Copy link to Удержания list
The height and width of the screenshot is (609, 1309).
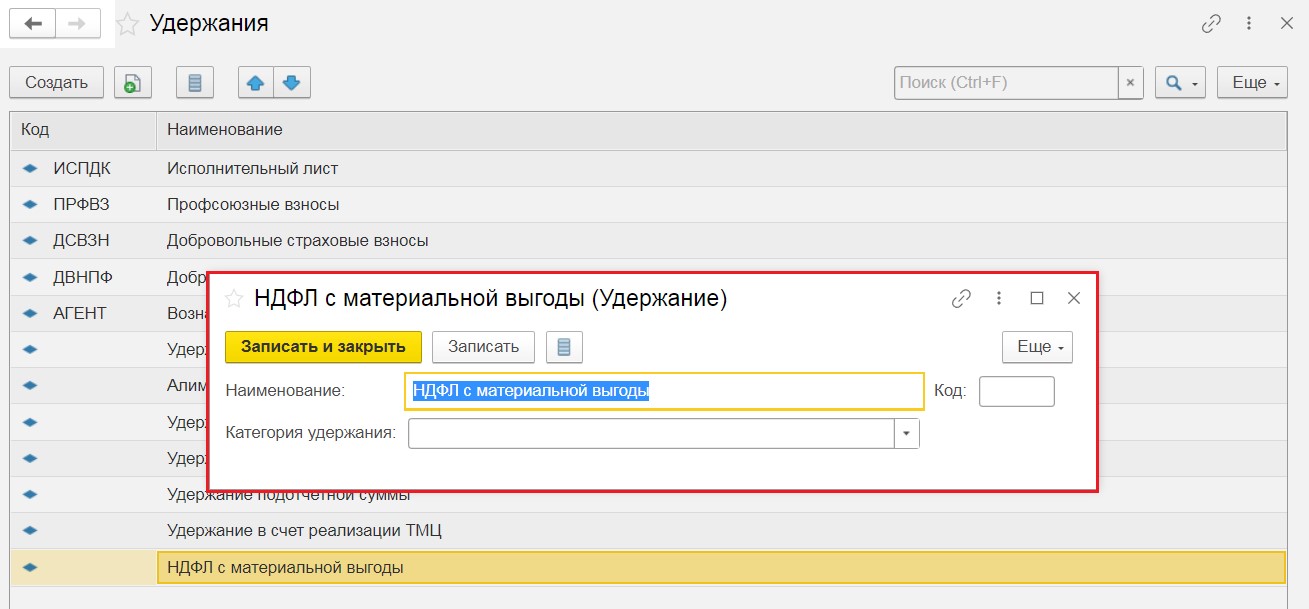tap(1211, 24)
